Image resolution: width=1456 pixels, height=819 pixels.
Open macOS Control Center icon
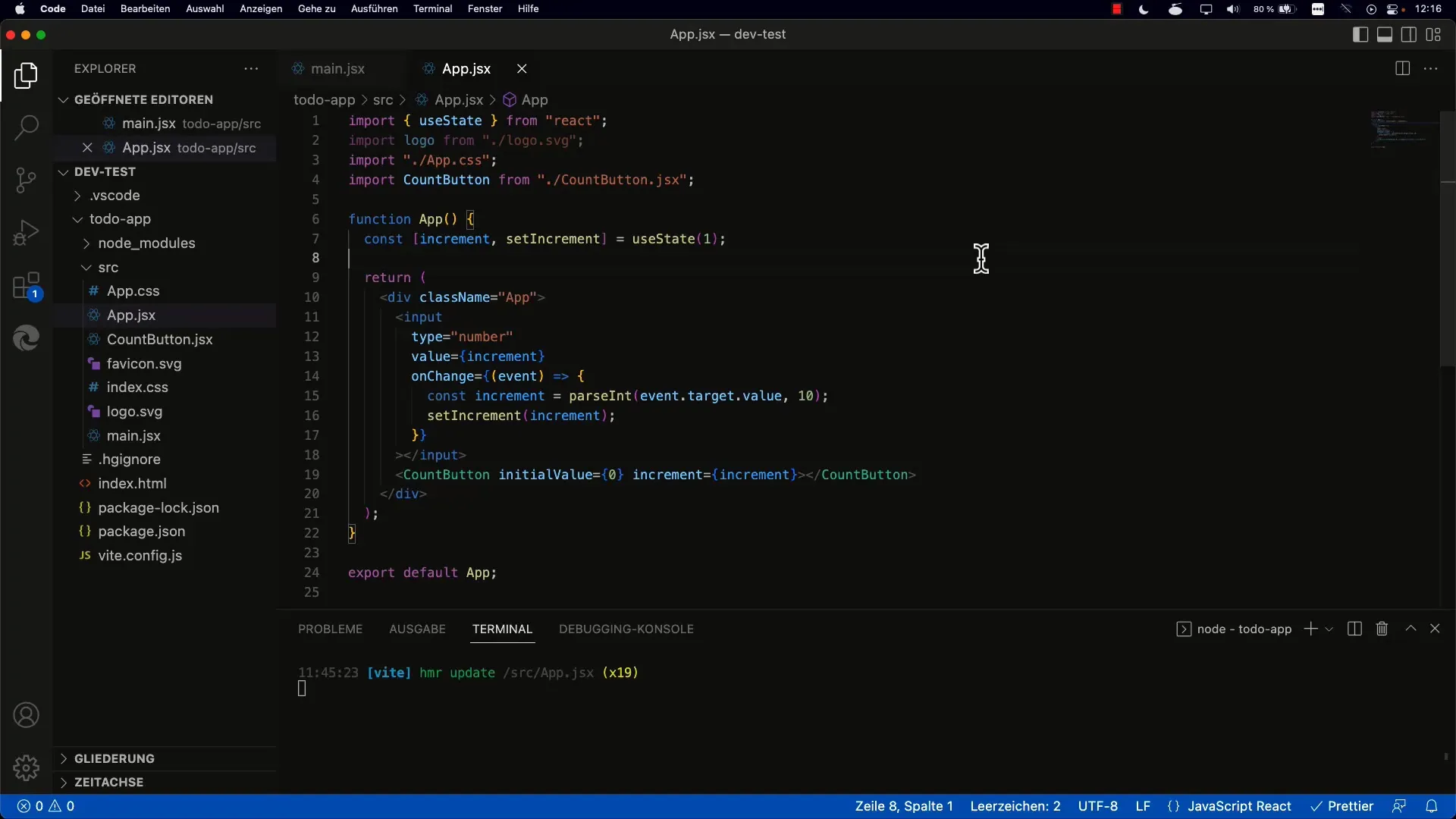click(1394, 9)
